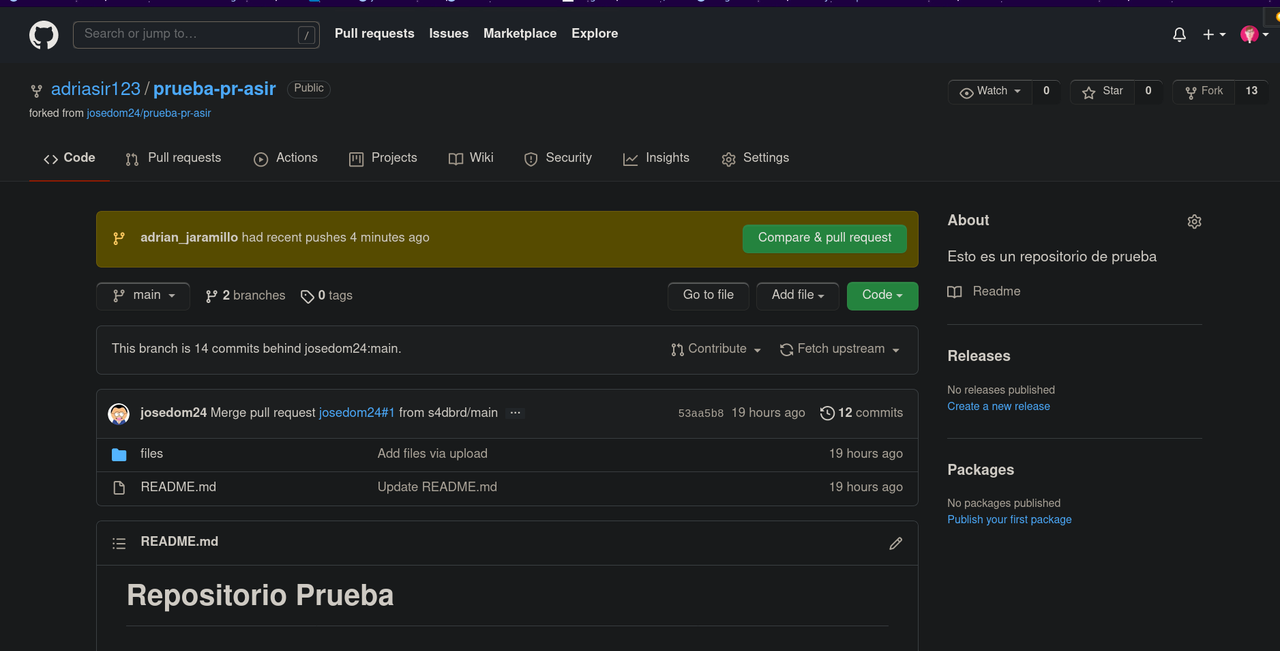
Task: Select the Projects tab
Action: pos(383,158)
